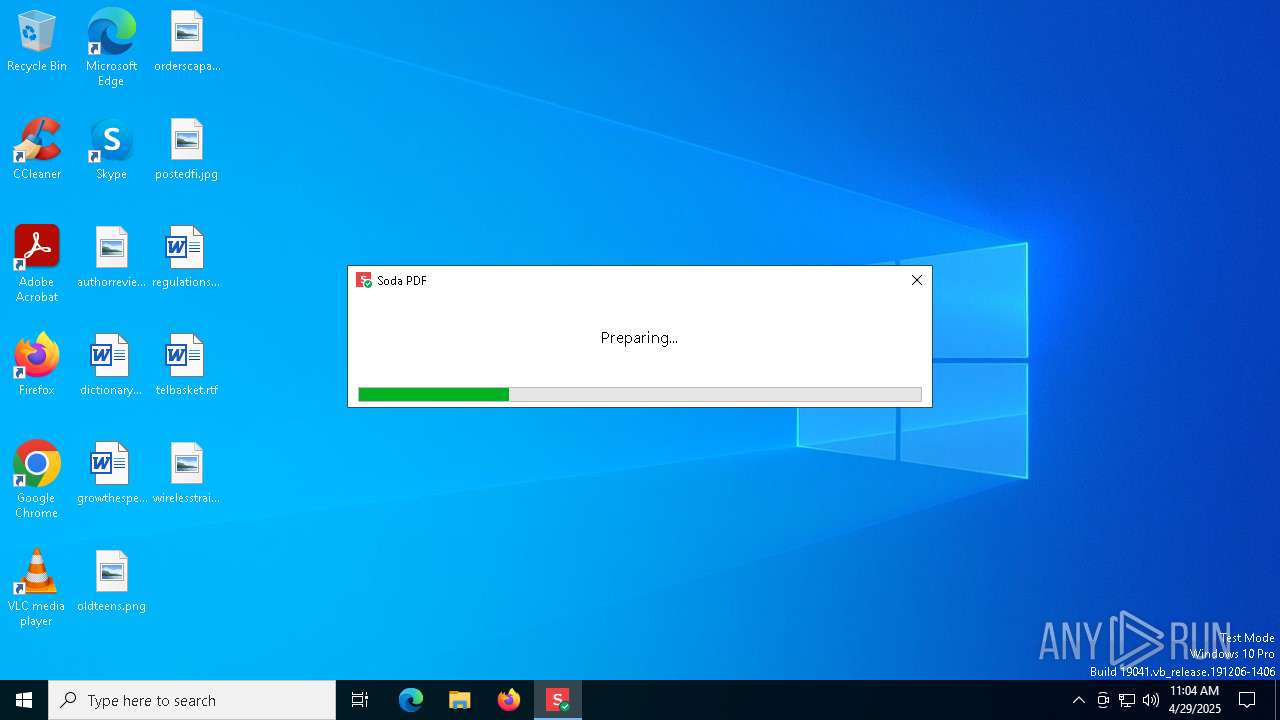The width and height of the screenshot is (1280, 720).
Task: Click the Show desktop sliver
Action: tap(1277, 700)
